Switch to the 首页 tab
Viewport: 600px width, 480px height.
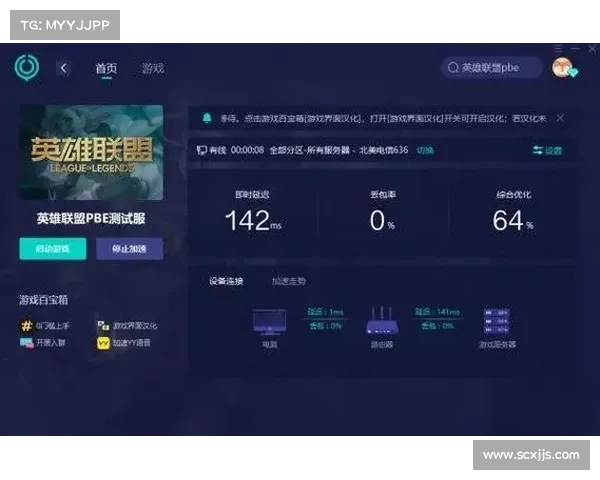point(106,69)
